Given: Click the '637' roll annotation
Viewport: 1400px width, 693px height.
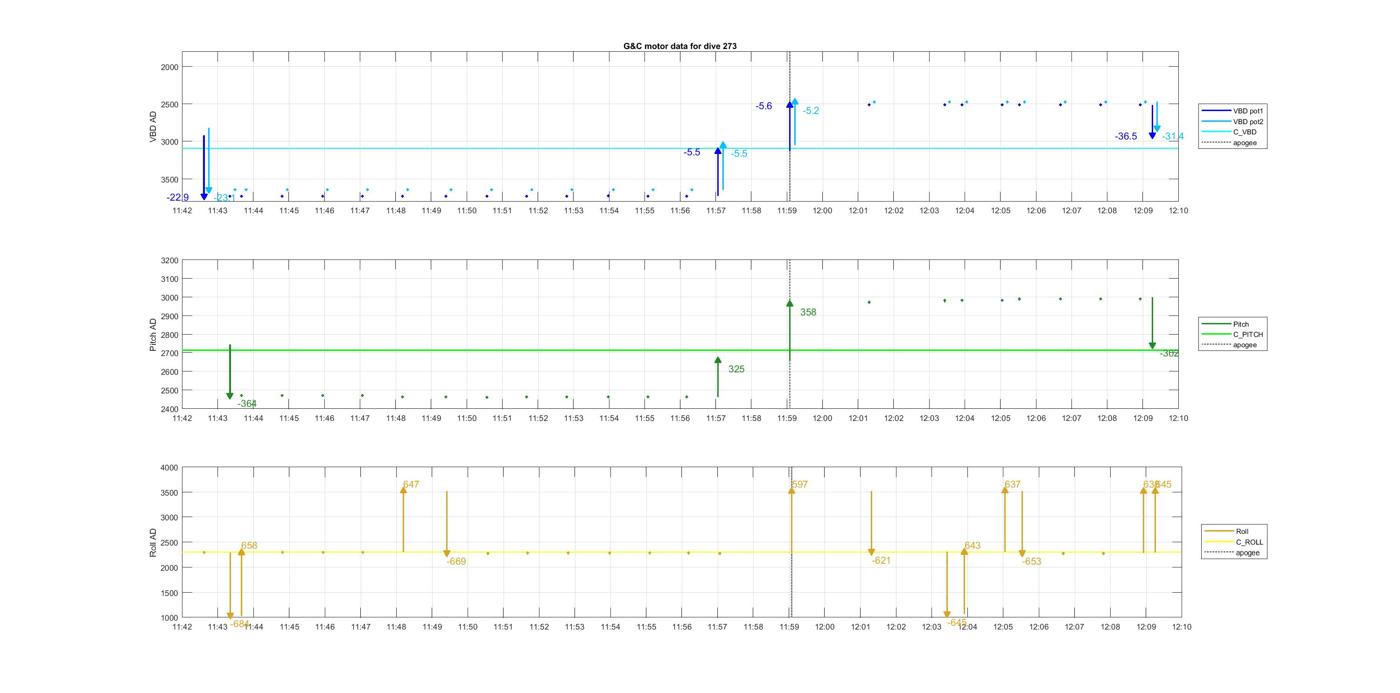Looking at the screenshot, I should click(x=1012, y=485).
